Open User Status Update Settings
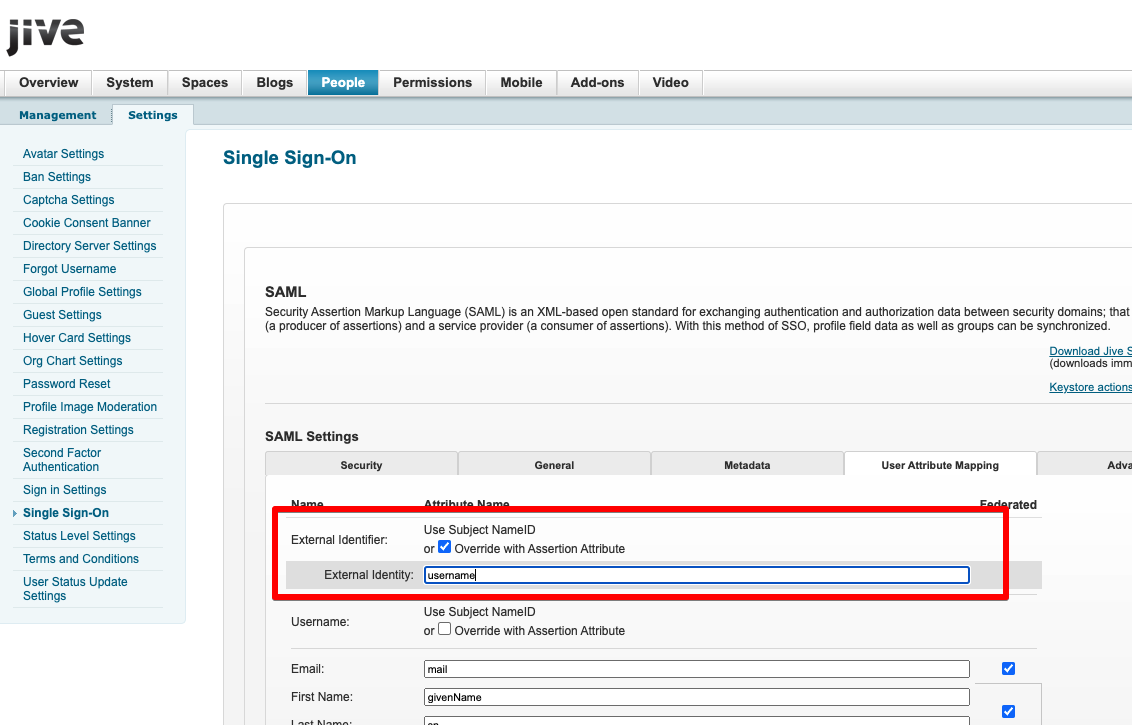The height and width of the screenshot is (725, 1132). click(75, 590)
